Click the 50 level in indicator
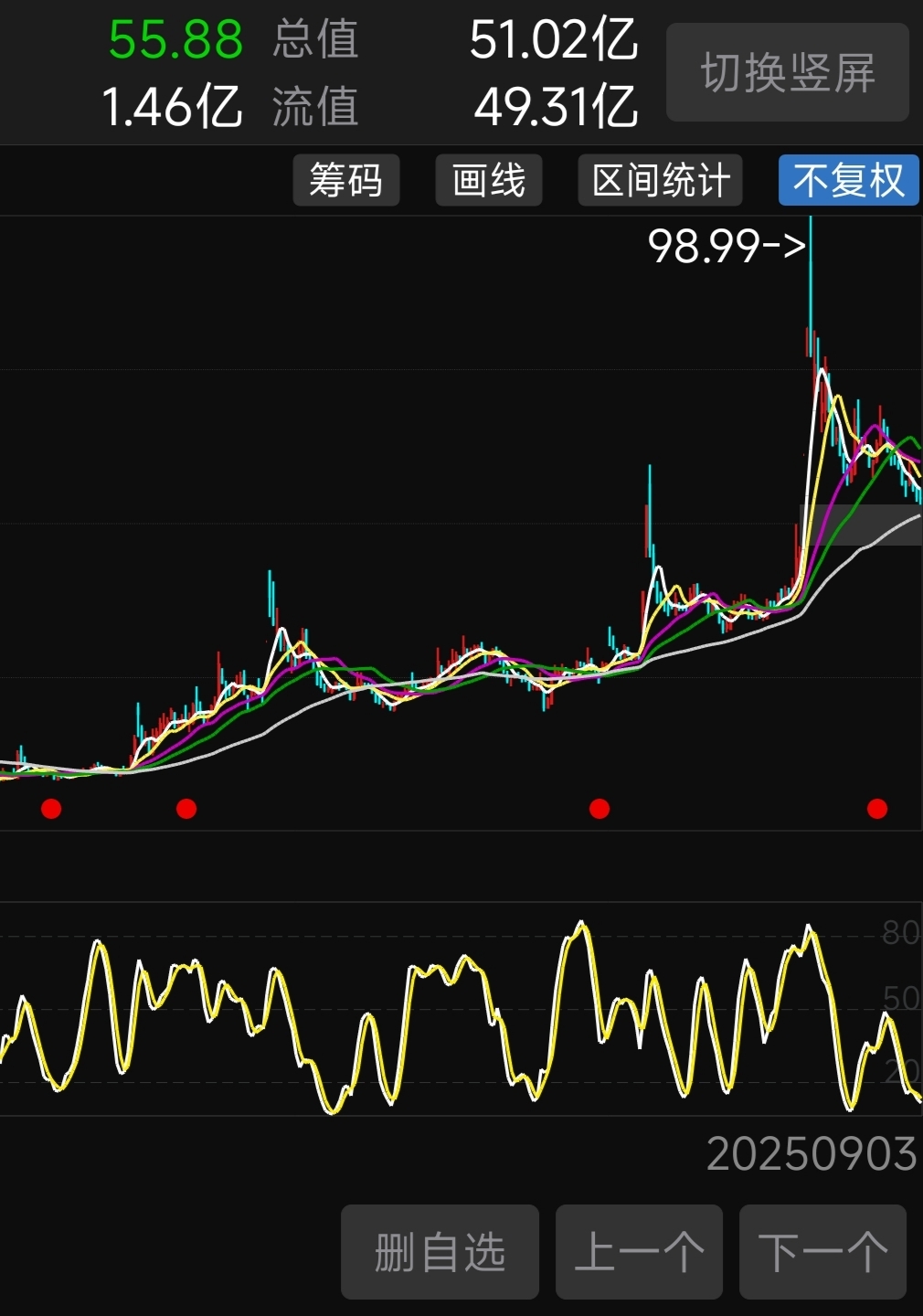The height and width of the screenshot is (1316, 923). 900,998
